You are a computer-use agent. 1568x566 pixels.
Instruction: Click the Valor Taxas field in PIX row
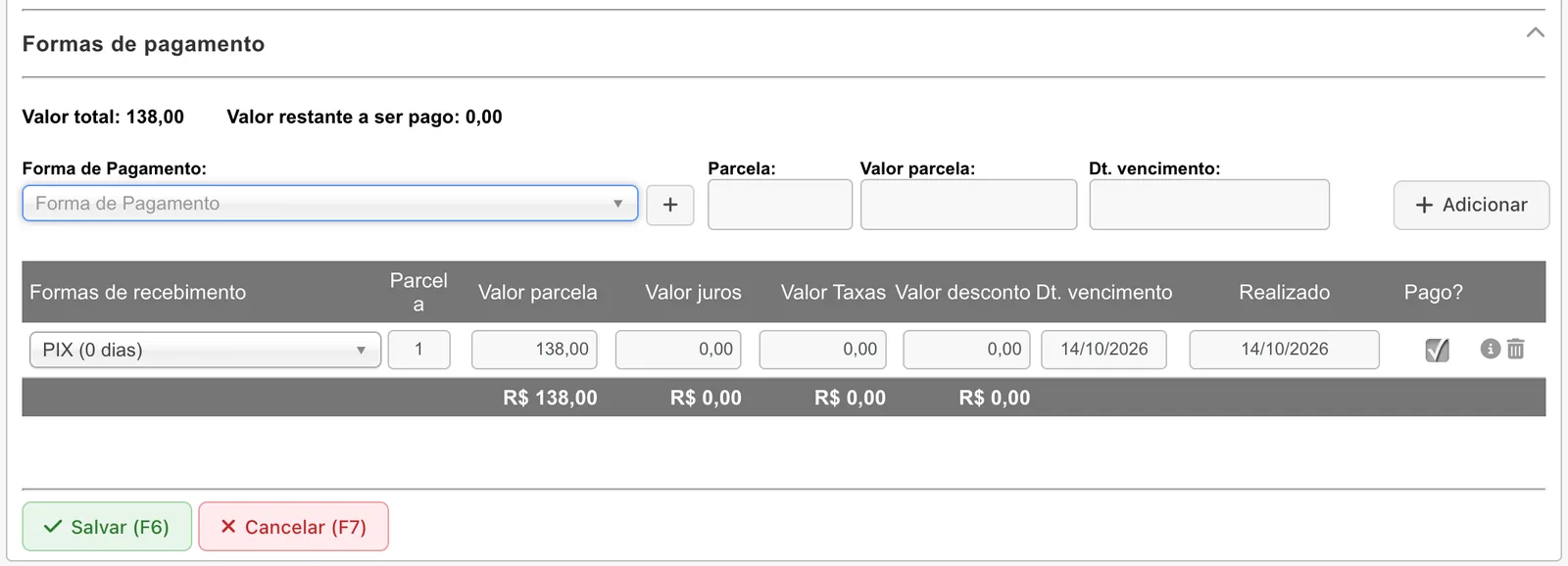(x=822, y=350)
